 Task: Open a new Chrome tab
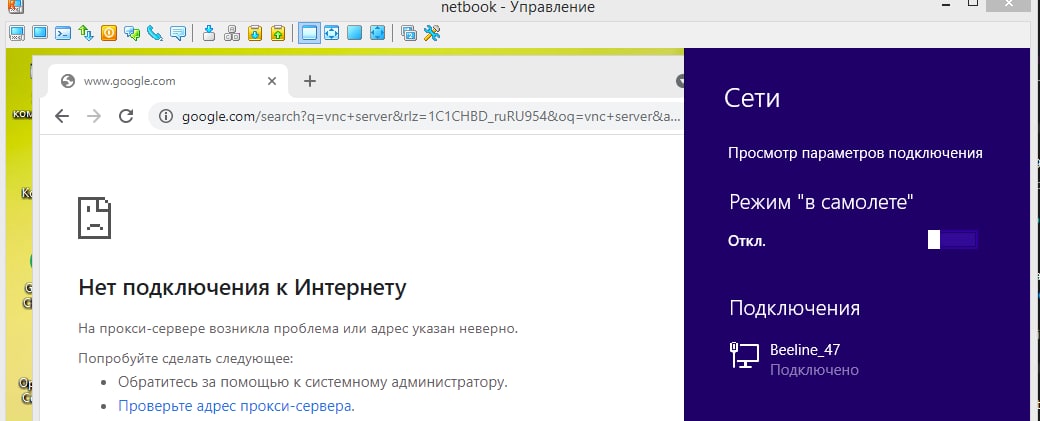tap(310, 81)
